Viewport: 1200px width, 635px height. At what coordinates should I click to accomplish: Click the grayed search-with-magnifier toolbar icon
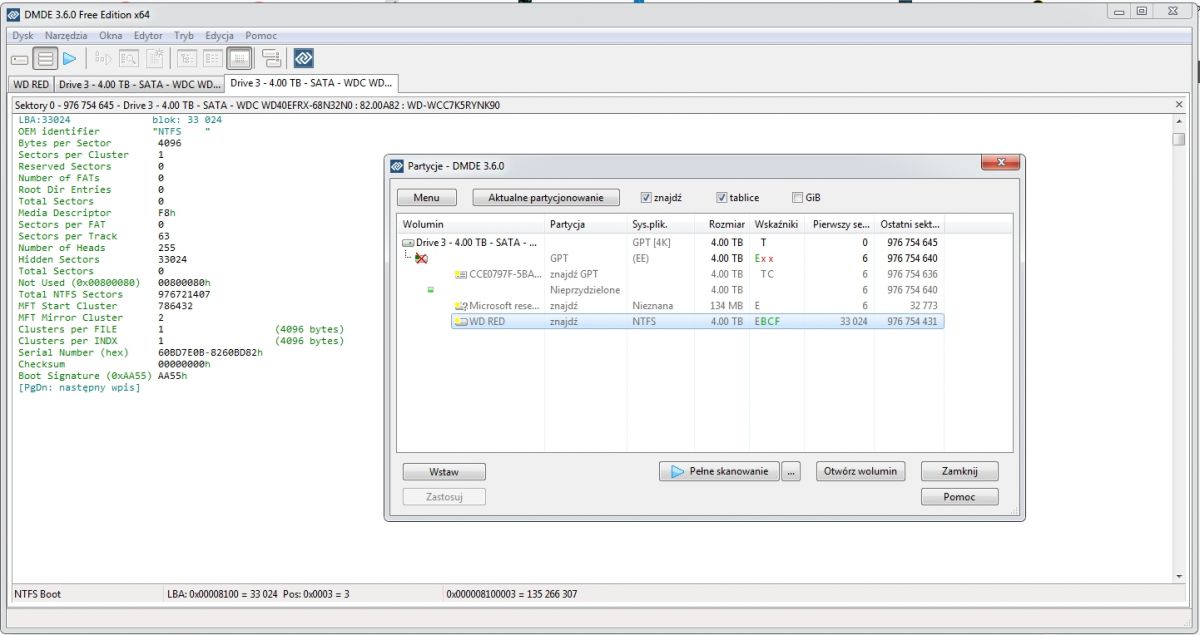pos(129,59)
